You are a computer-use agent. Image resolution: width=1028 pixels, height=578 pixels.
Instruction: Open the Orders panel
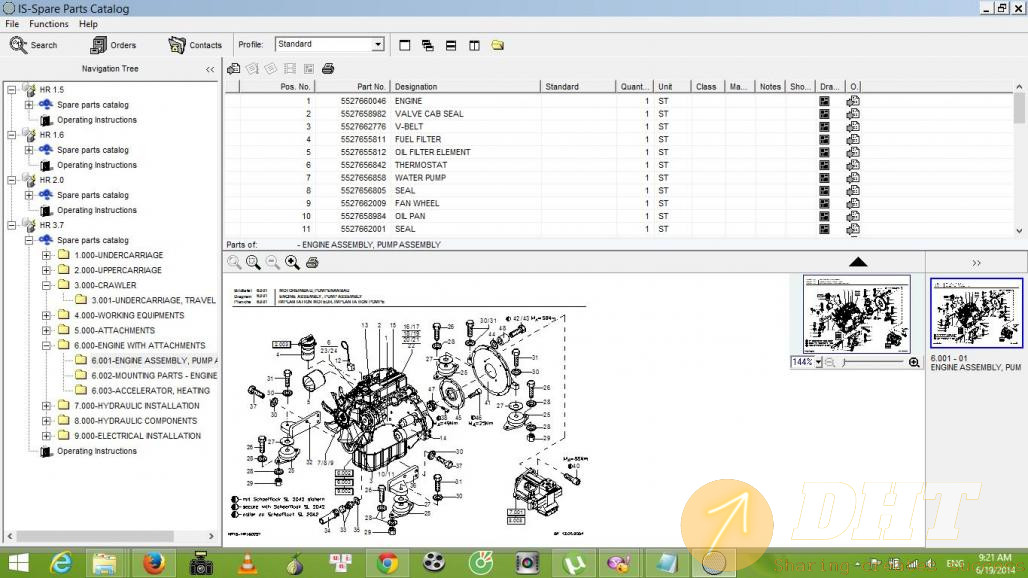click(112, 45)
